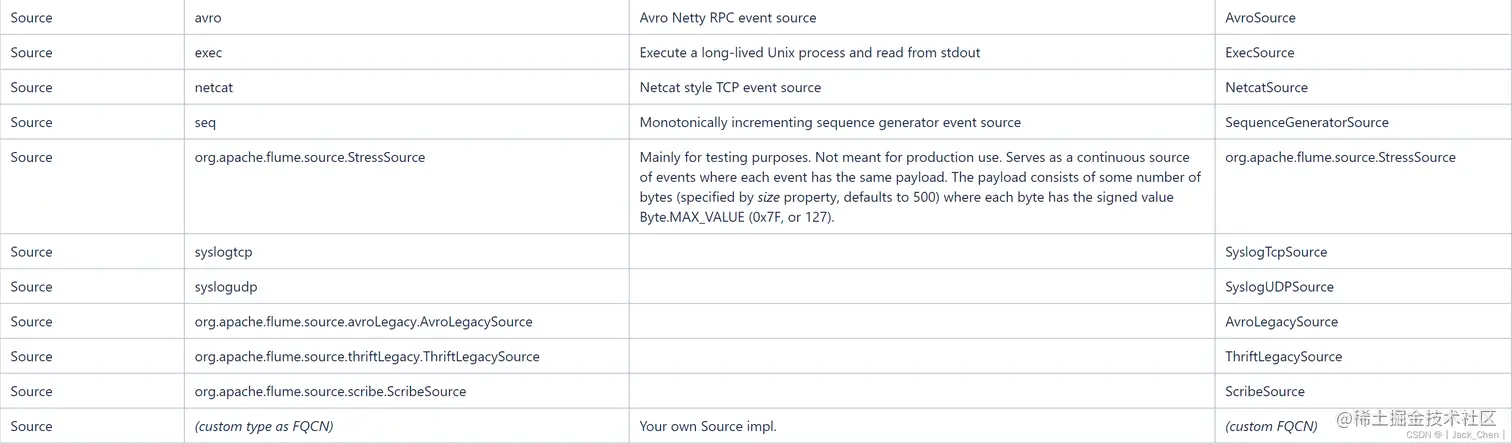
Task: Click the "syslogudp" type cell
Action: click(x=226, y=287)
